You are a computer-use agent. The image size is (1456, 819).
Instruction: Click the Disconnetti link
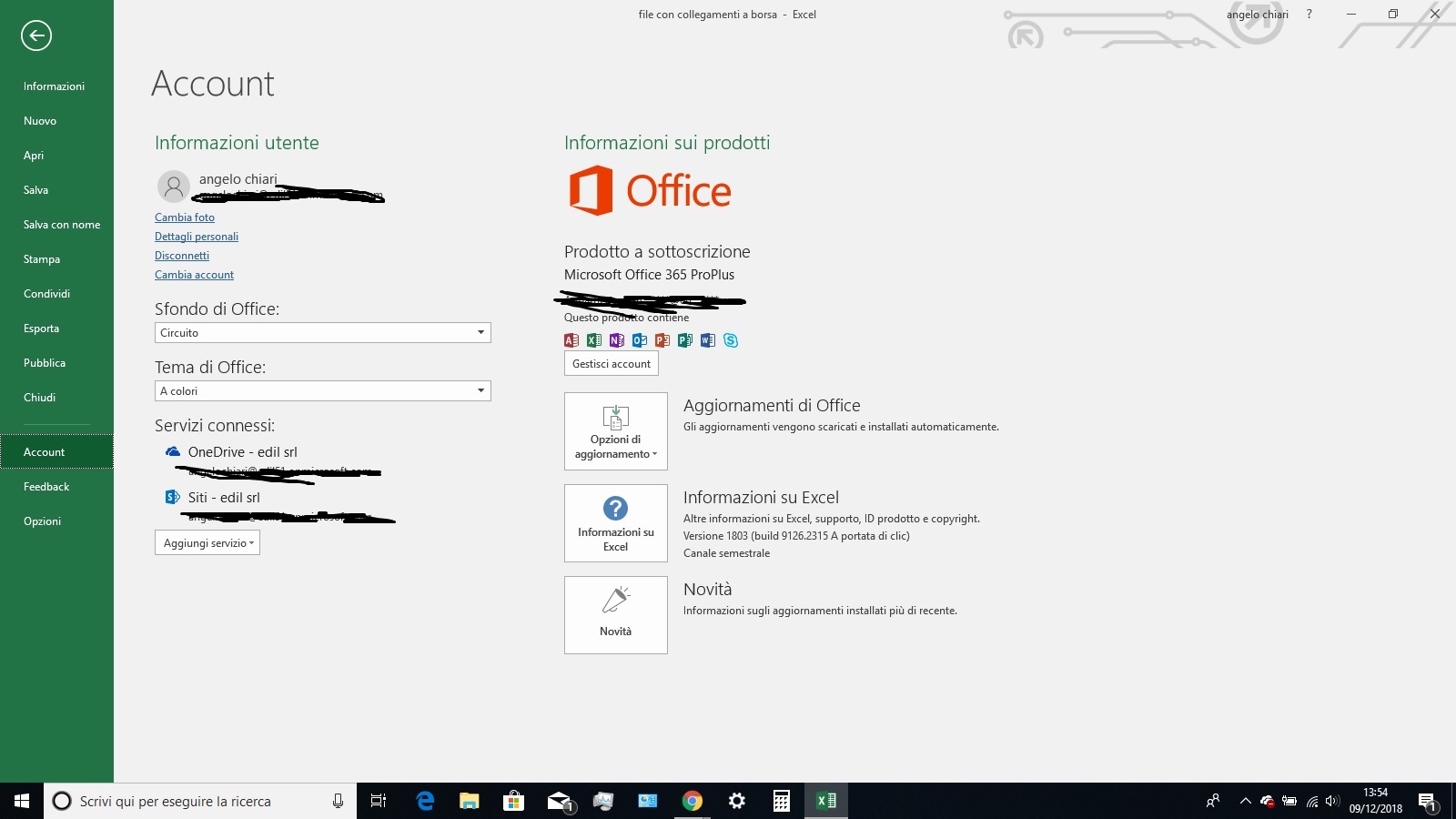click(182, 256)
